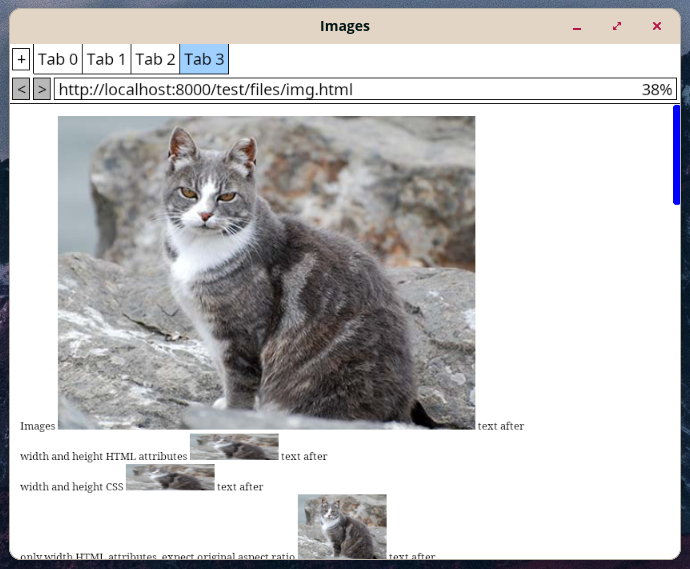Click the 38% zoom indicator in address bar
690x569 pixels.
(657, 90)
